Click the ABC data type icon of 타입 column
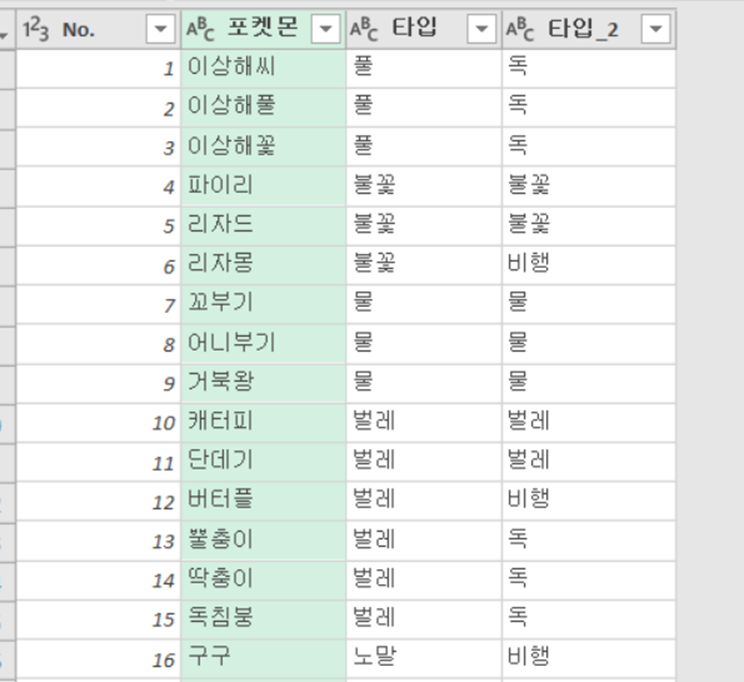 pos(364,30)
